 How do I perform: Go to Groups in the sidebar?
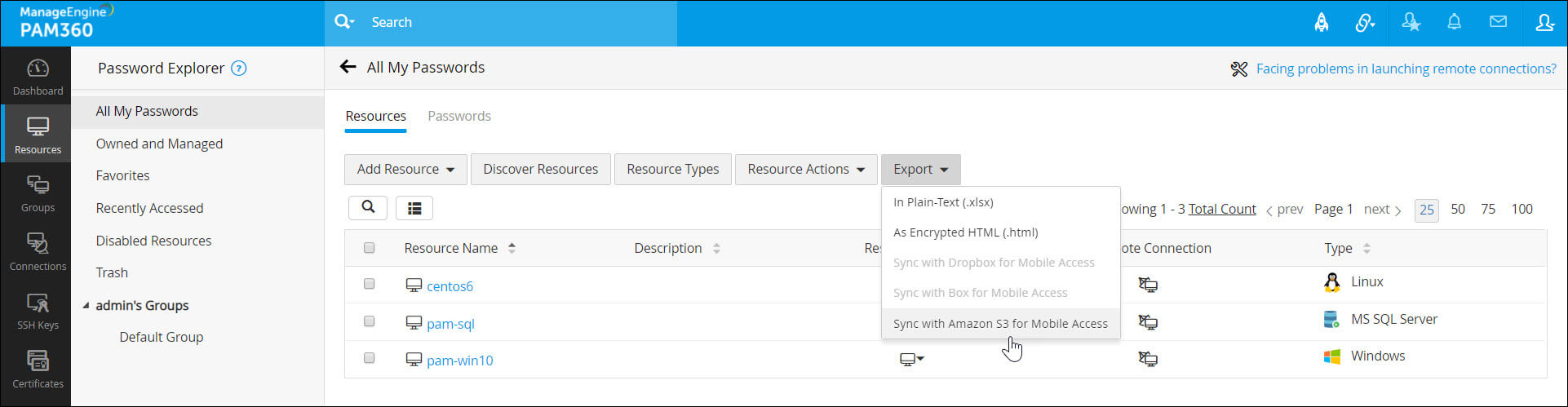pyautogui.click(x=38, y=193)
